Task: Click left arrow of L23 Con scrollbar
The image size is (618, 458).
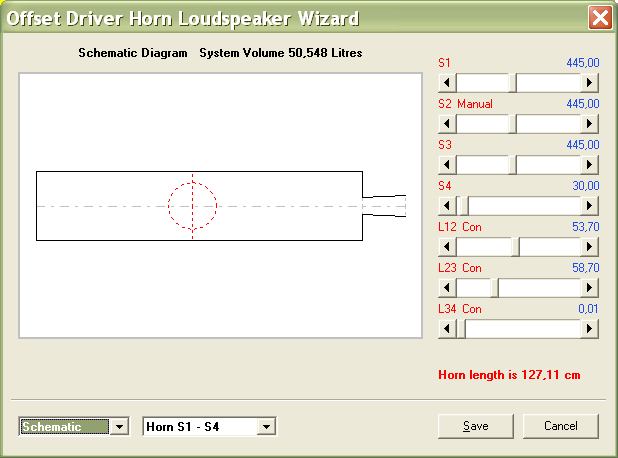Action: pyautogui.click(x=447, y=288)
